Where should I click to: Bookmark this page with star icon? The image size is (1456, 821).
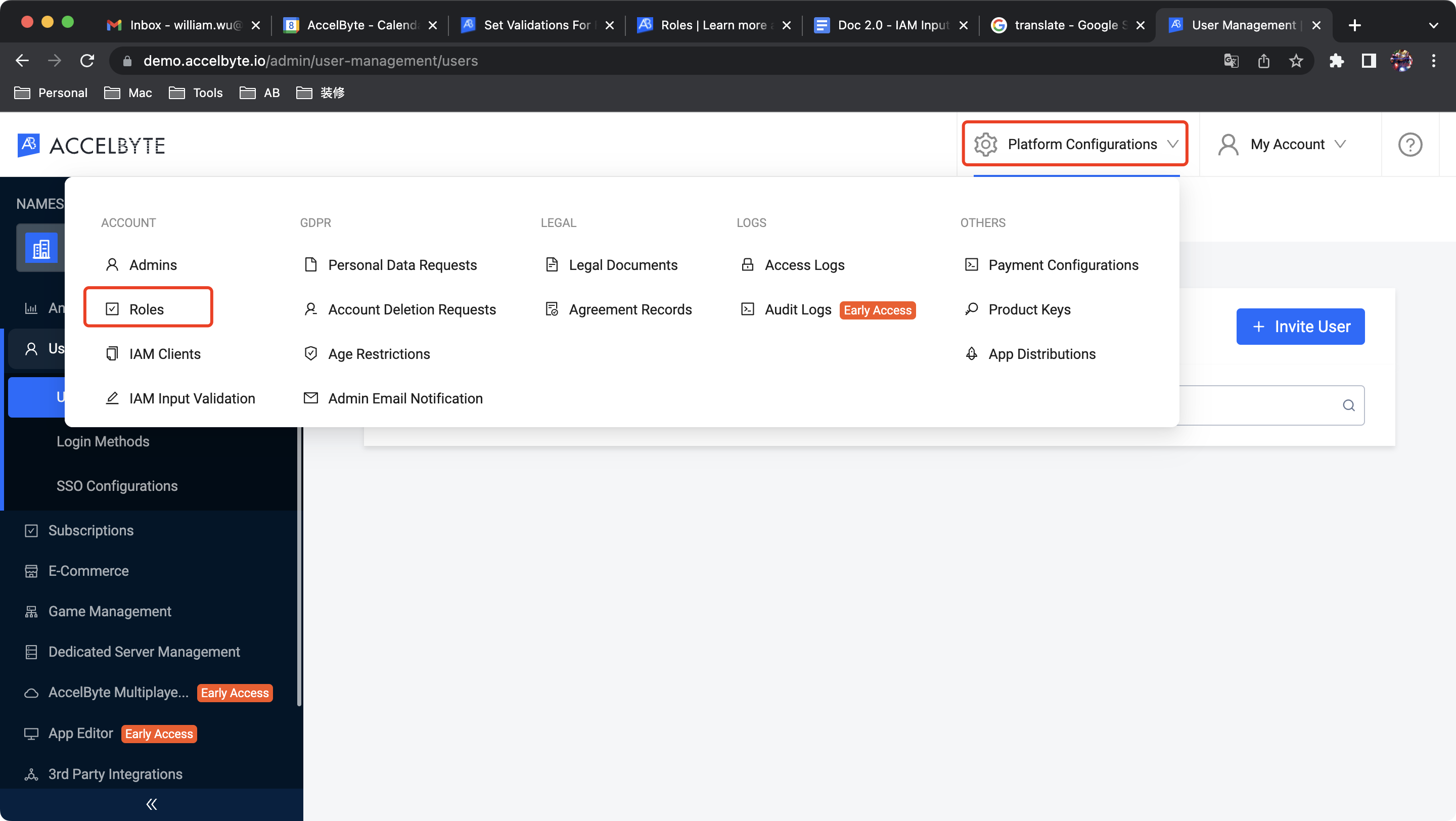pyautogui.click(x=1296, y=61)
